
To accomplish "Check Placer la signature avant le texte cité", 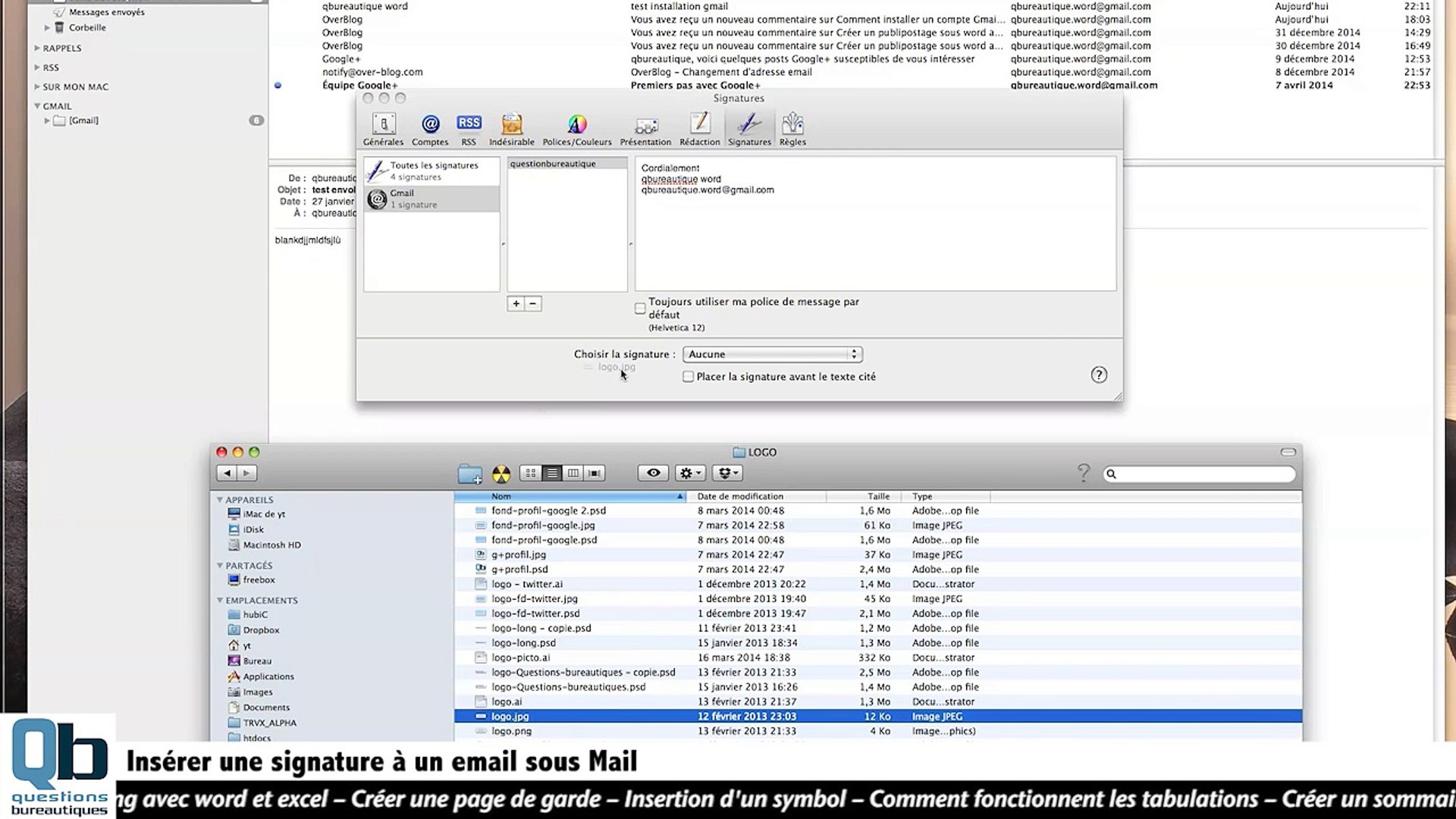I will pyautogui.click(x=688, y=377).
